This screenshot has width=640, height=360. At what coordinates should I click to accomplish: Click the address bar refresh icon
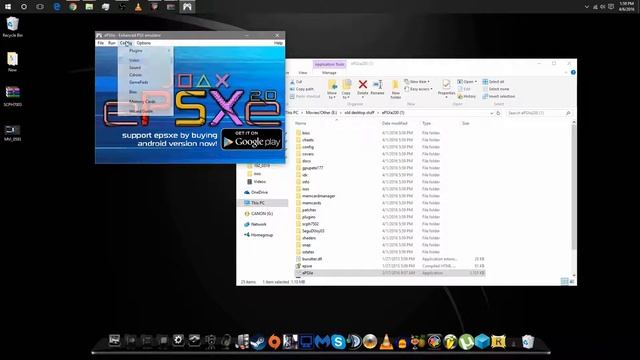[498, 113]
